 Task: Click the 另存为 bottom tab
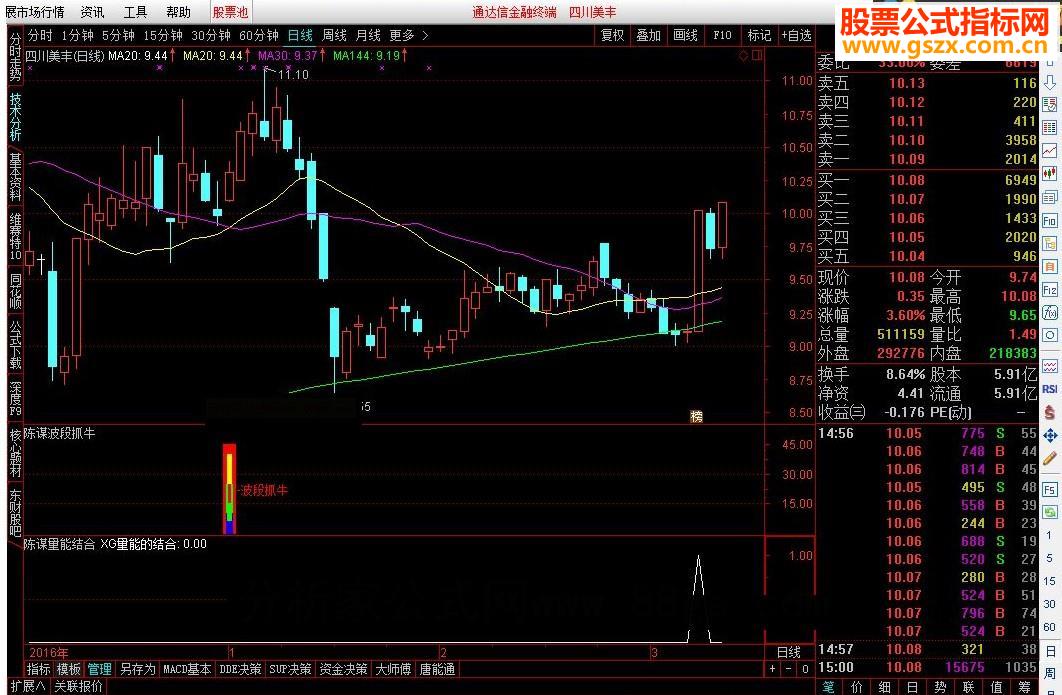click(x=137, y=669)
